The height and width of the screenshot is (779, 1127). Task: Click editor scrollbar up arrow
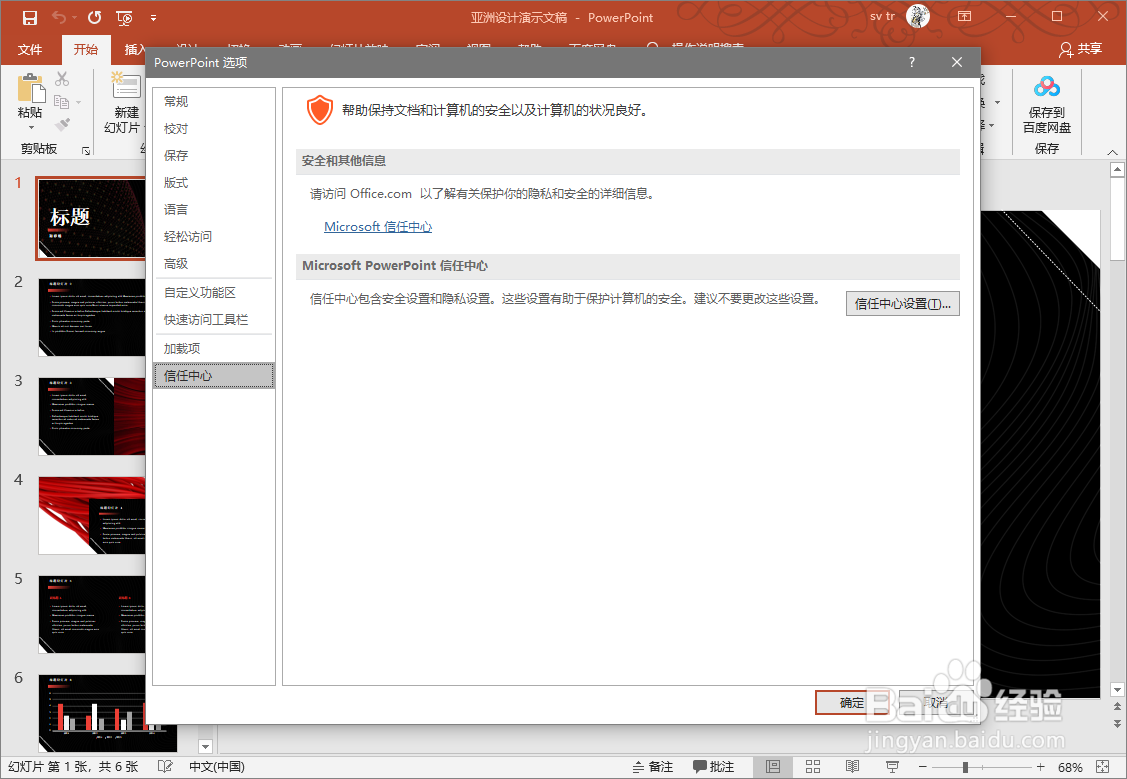click(x=1117, y=170)
